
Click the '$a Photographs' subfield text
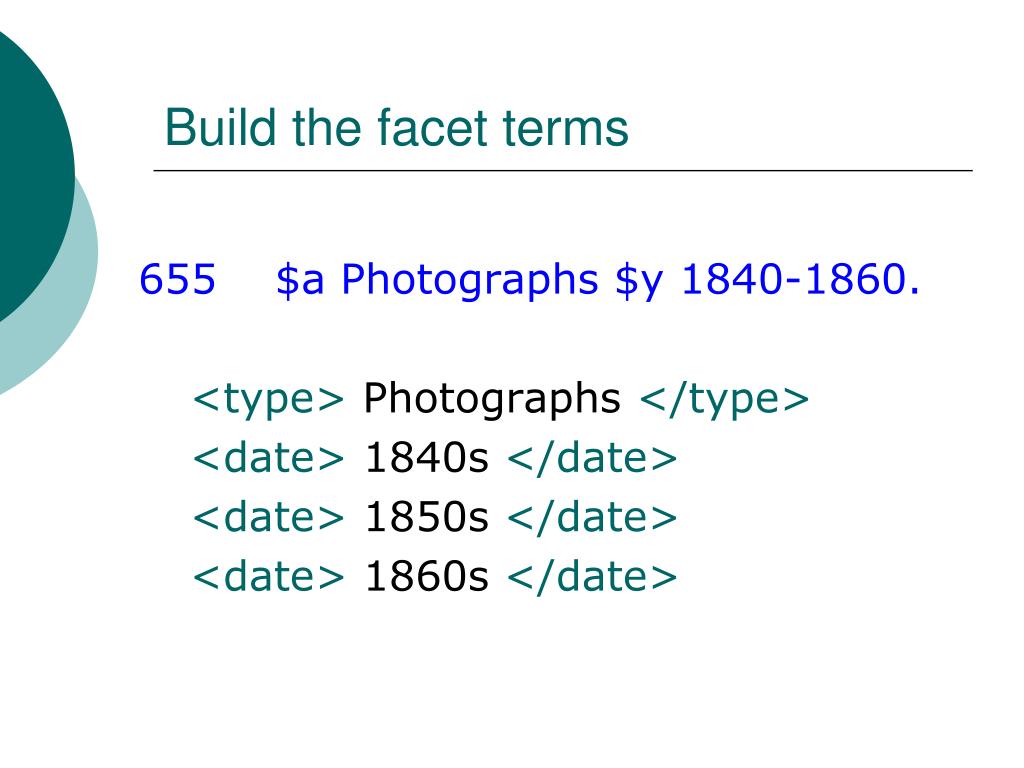[x=437, y=281]
